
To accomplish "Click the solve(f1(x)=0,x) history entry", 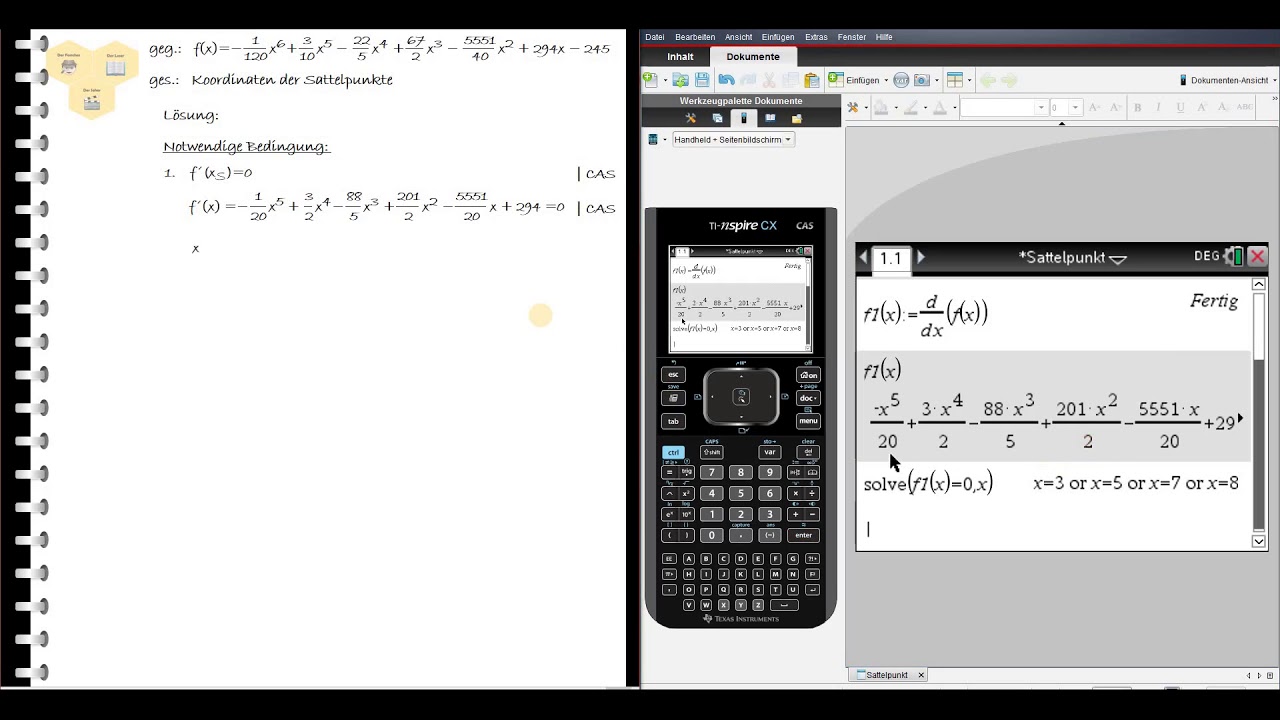I will pos(928,484).
